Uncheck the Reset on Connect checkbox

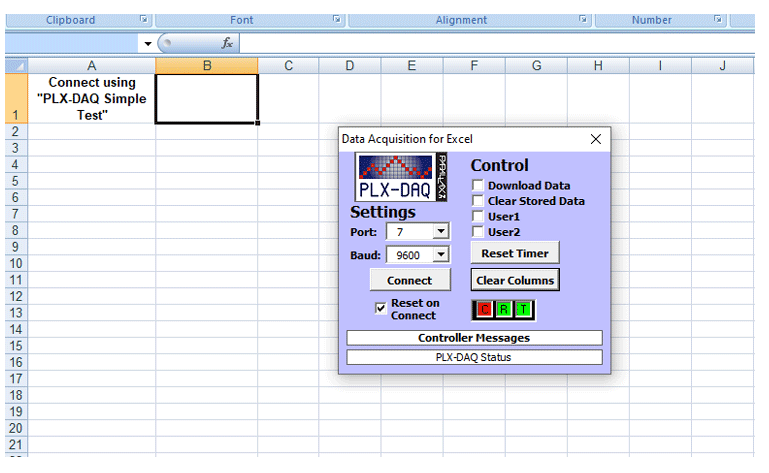tap(380, 308)
